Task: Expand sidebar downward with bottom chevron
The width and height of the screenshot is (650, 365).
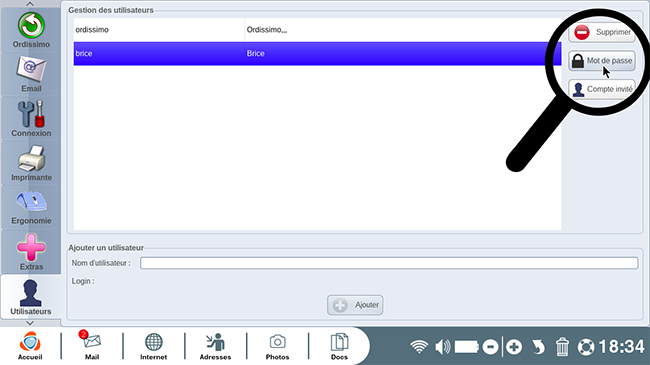Action: [30, 323]
